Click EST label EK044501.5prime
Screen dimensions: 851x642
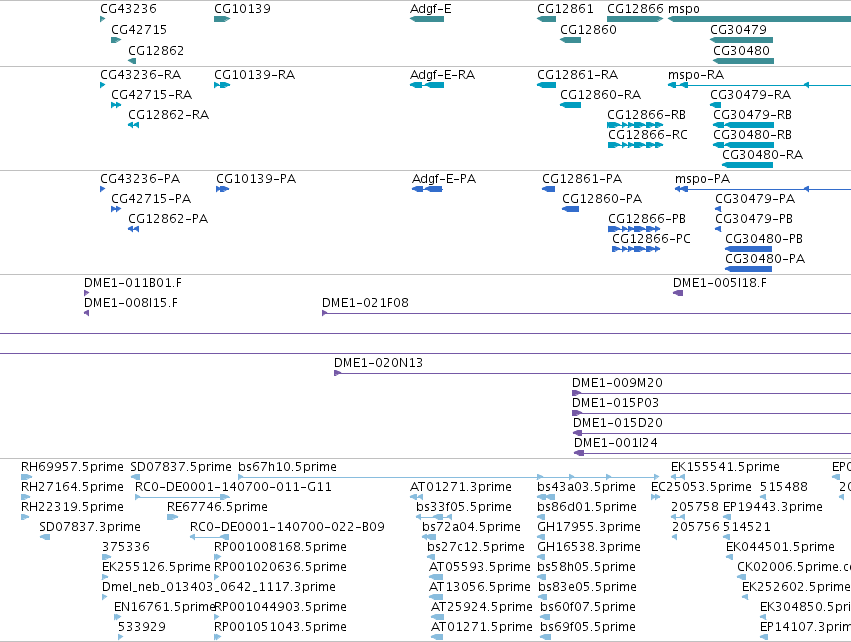pyautogui.click(x=780, y=547)
